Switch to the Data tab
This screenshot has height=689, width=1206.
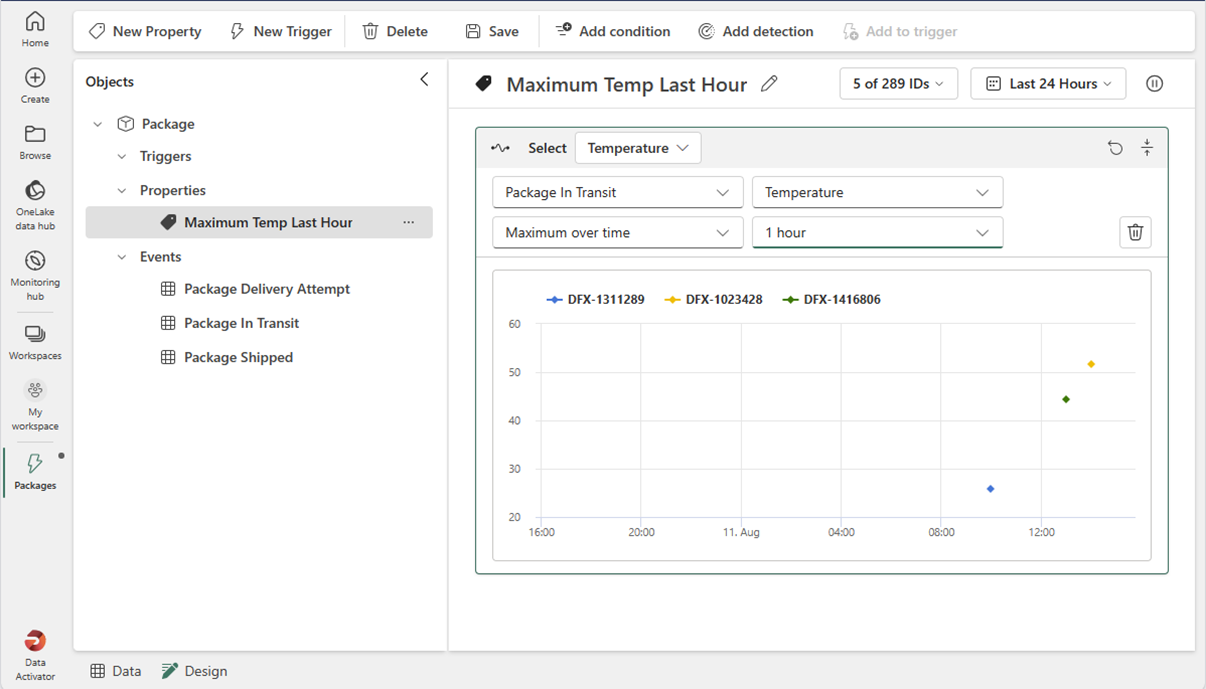click(115, 670)
